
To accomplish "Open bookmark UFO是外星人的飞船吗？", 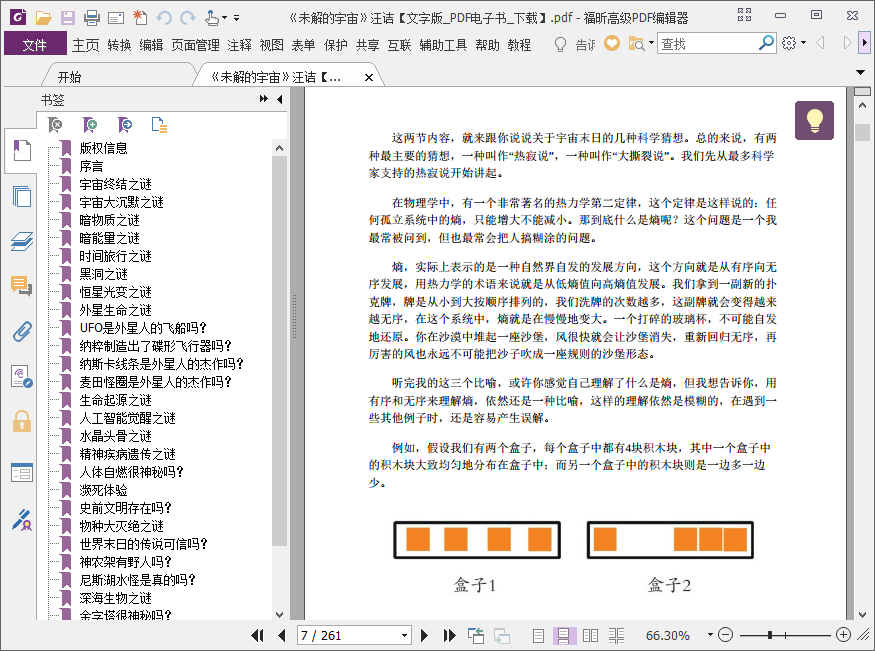I will click(x=143, y=328).
